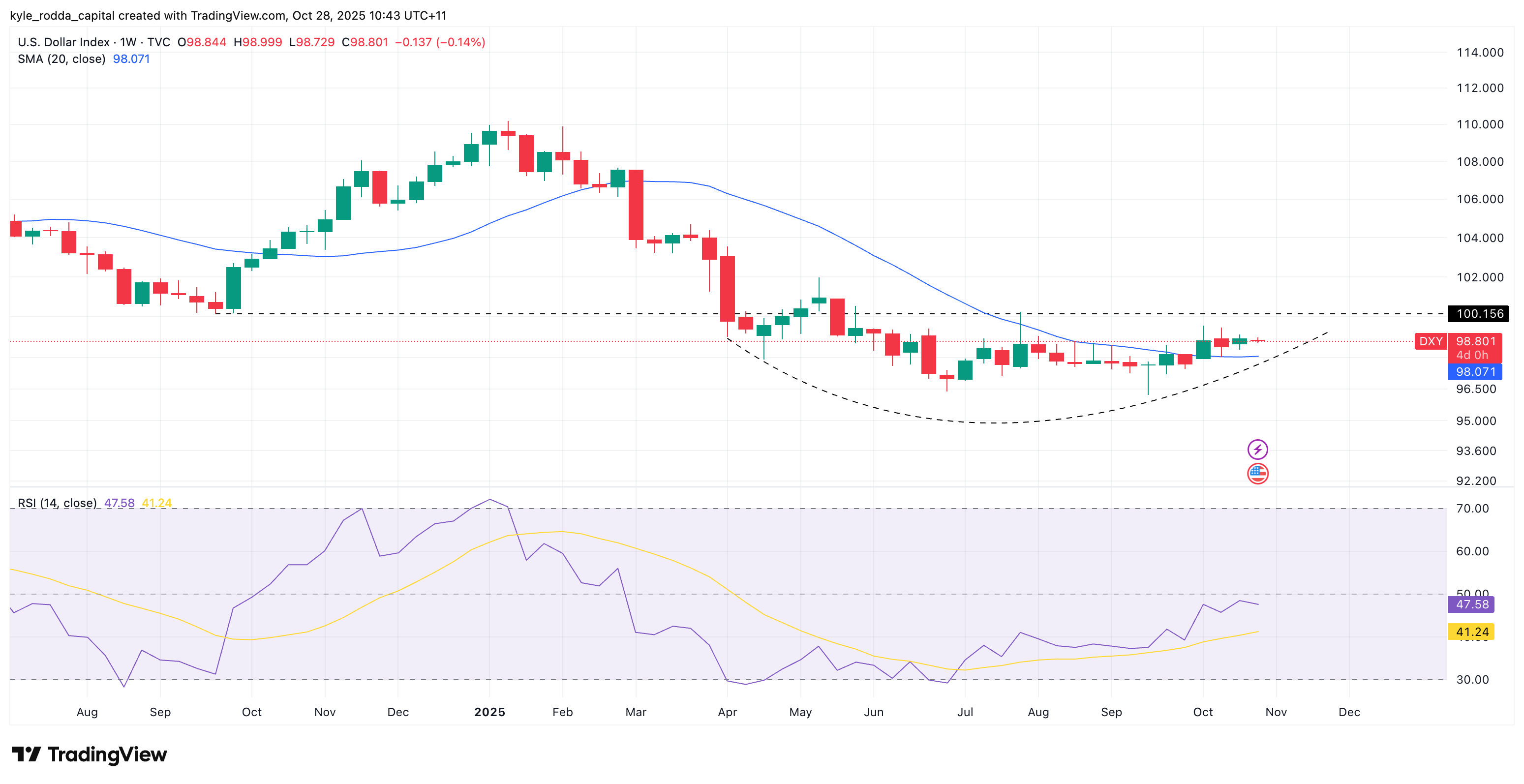Click the 2025 year label on time axis

(489, 712)
